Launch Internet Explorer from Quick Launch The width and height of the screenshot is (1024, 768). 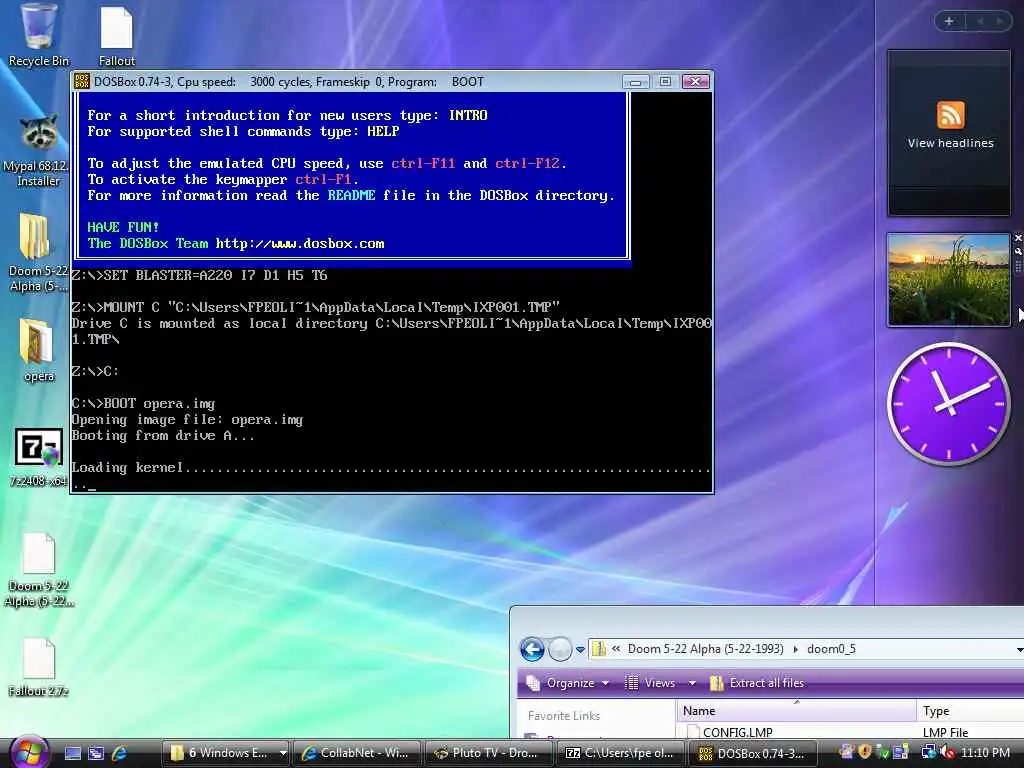pos(119,753)
